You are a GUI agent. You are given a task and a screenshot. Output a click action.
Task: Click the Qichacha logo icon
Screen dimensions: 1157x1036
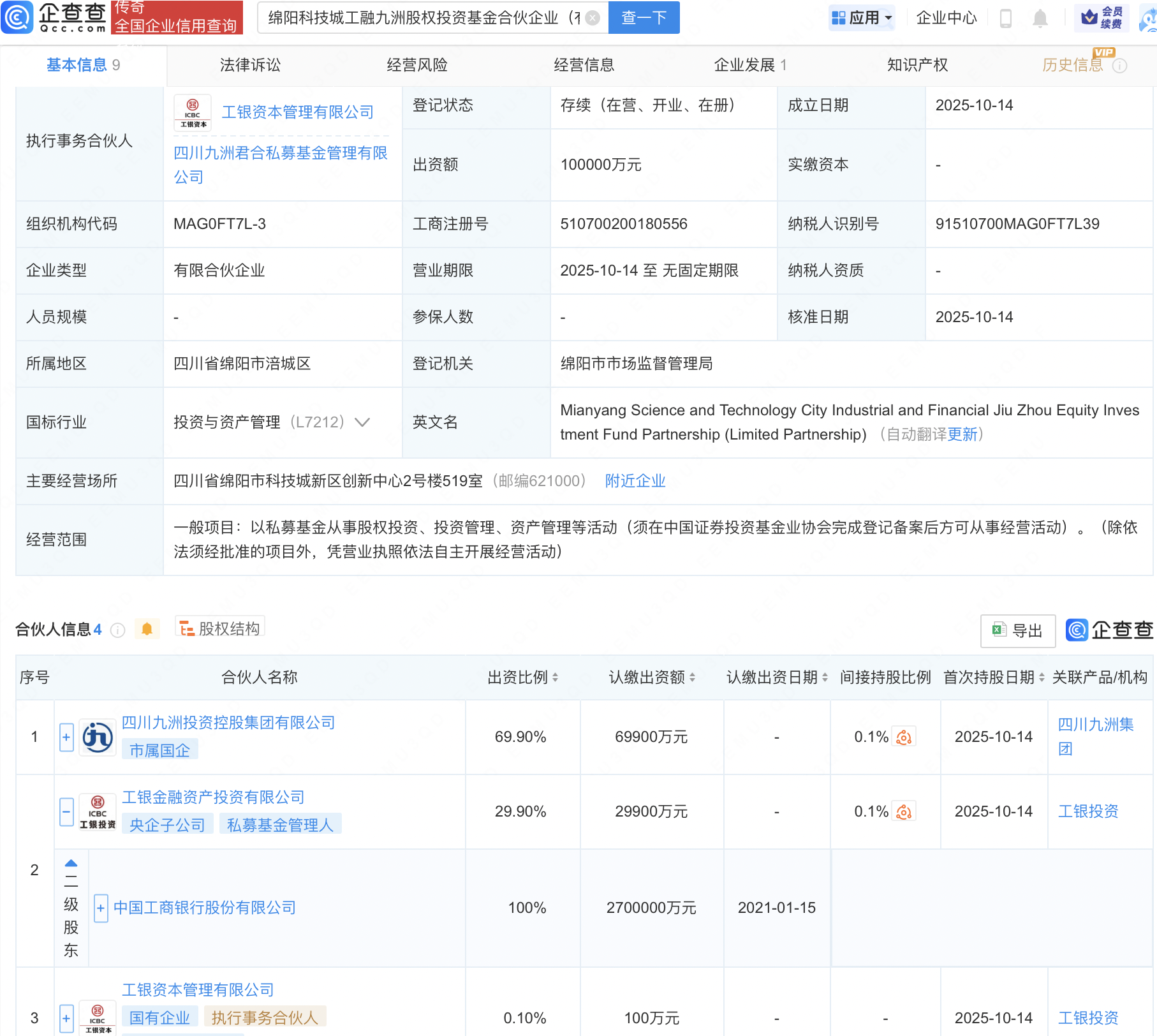[x=17, y=17]
